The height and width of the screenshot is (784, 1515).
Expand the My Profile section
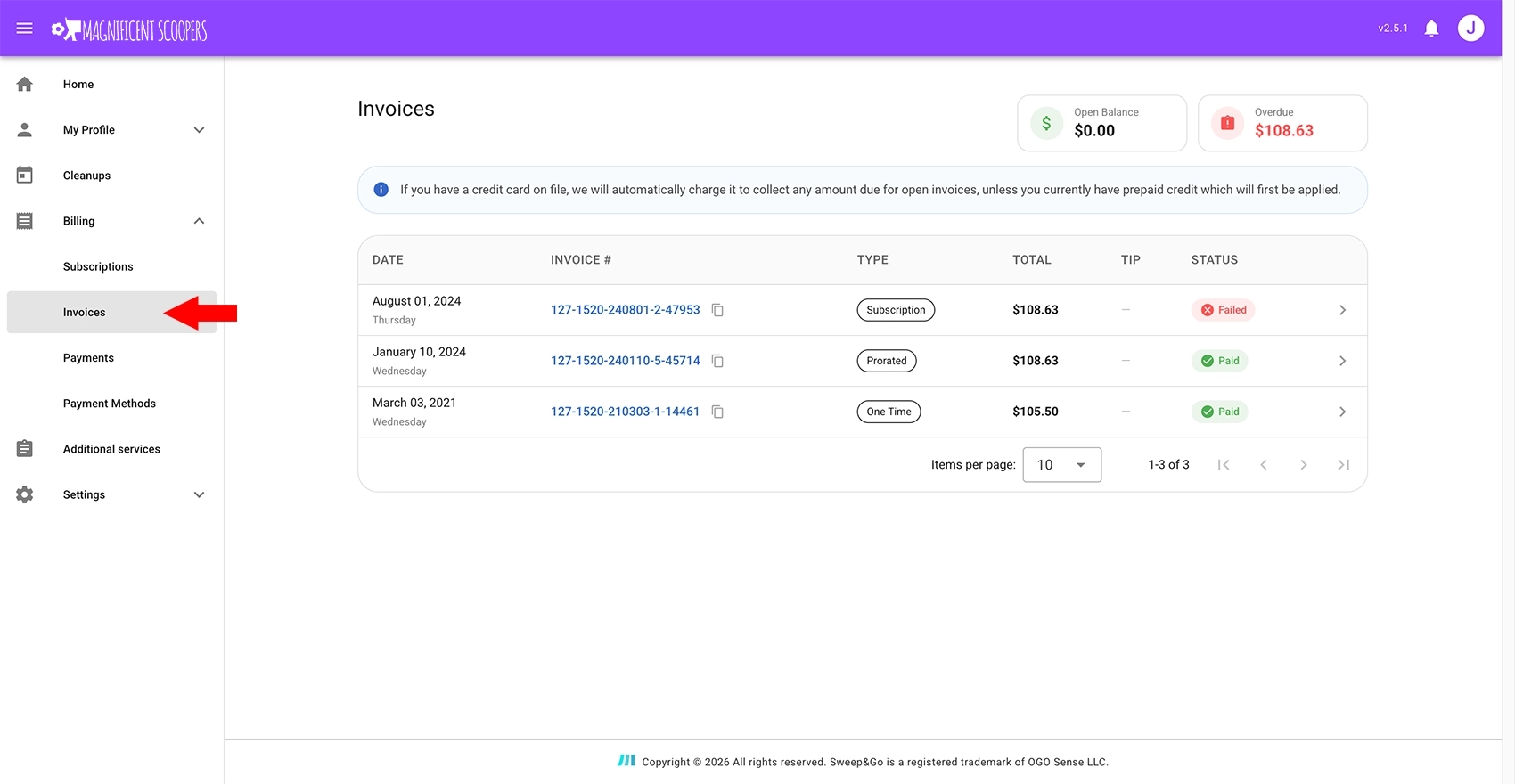click(x=199, y=130)
